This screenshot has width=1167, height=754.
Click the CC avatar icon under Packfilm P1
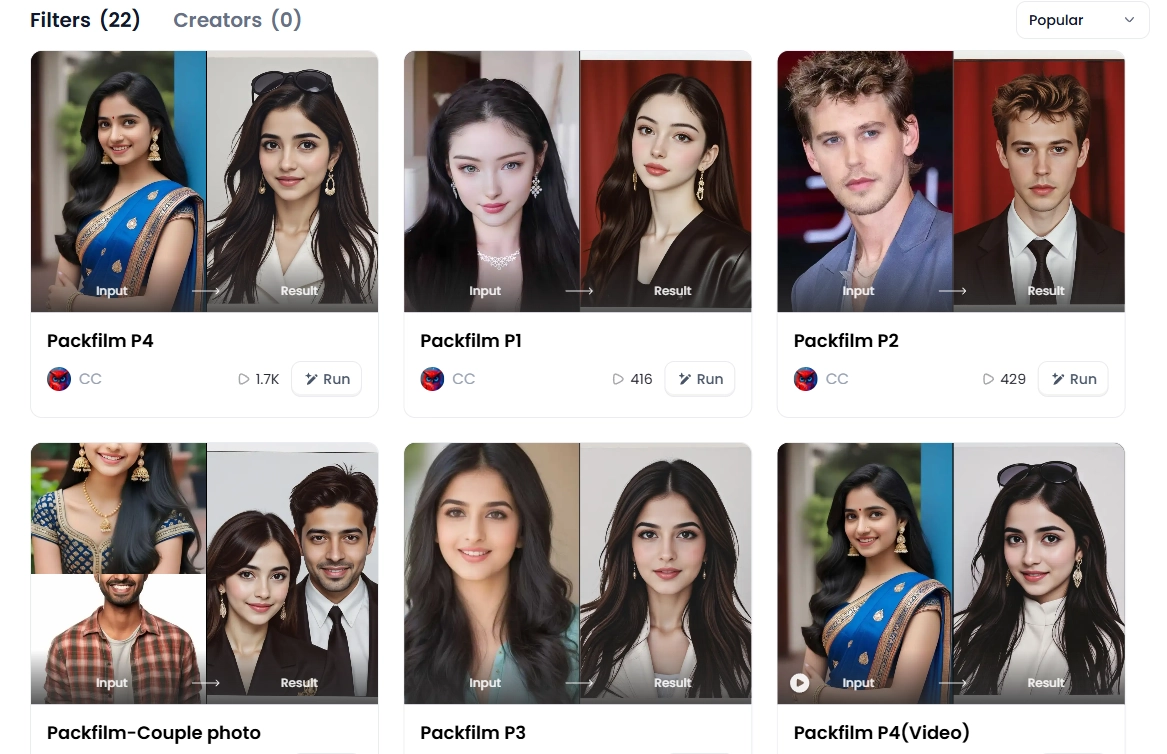click(x=432, y=379)
